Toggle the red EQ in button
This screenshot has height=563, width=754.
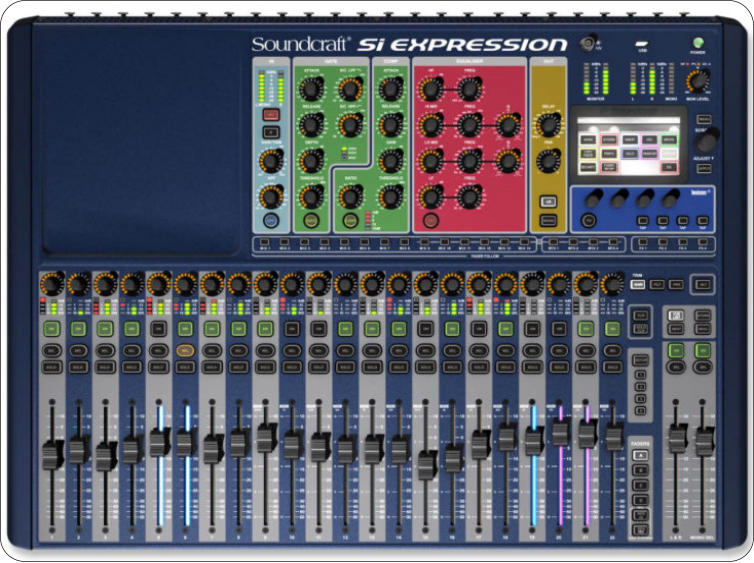[x=431, y=220]
